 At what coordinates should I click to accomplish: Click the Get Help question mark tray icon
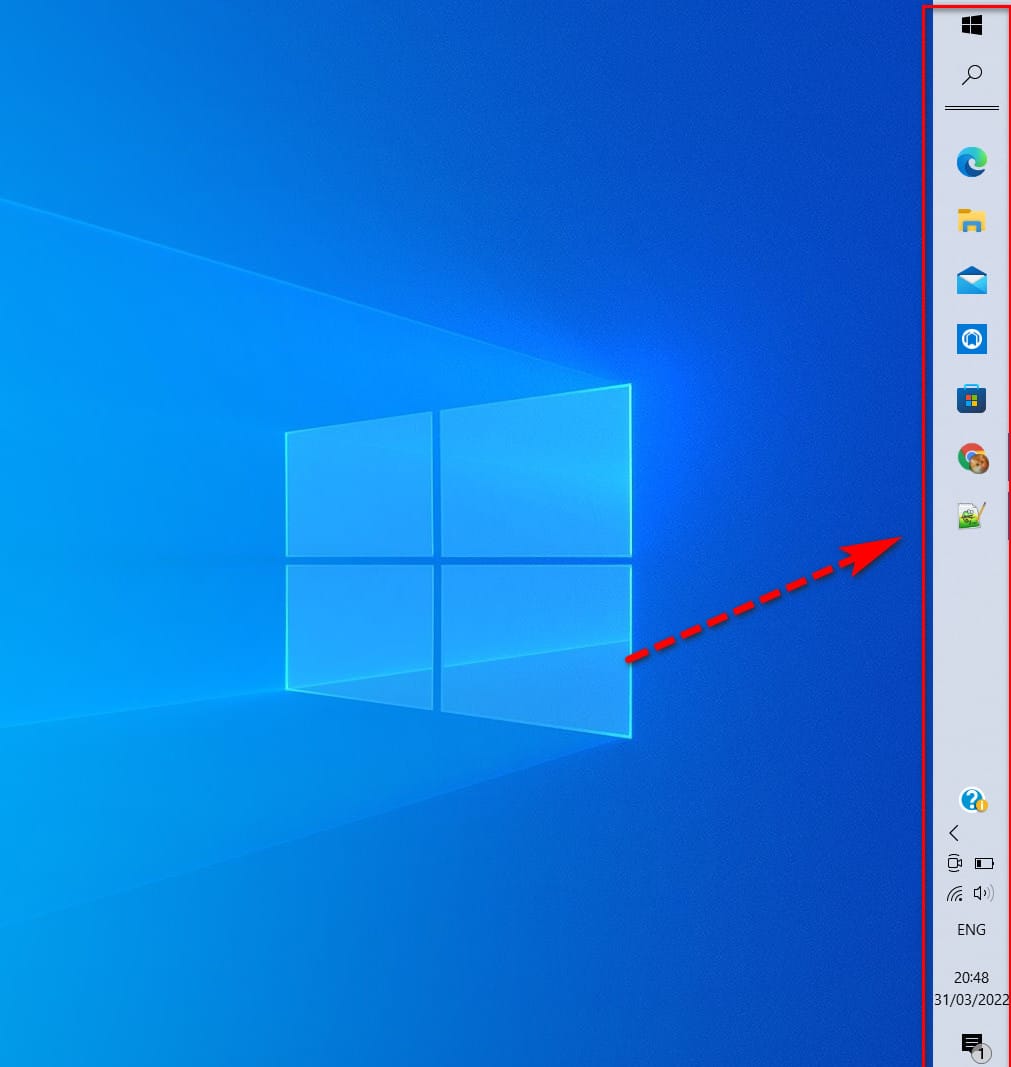[973, 800]
